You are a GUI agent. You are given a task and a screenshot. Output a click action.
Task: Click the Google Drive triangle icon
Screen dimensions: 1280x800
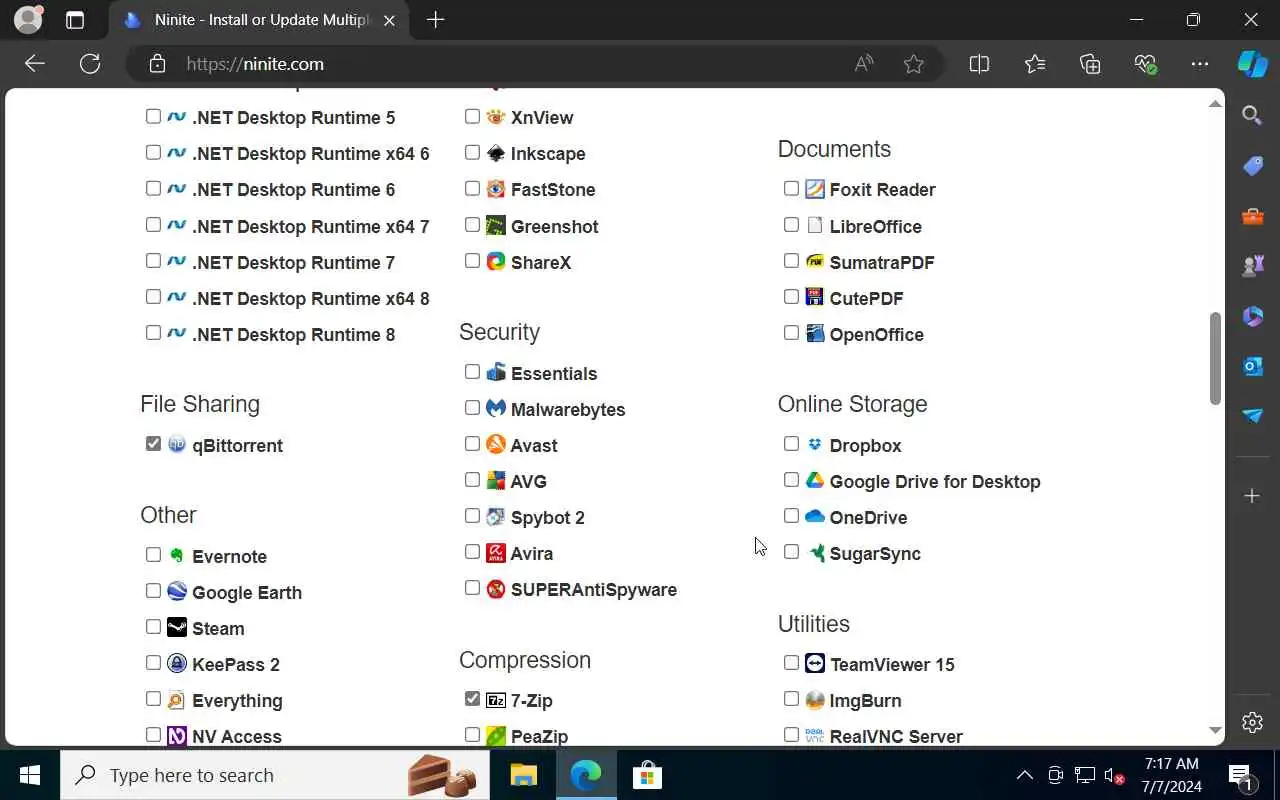pos(815,480)
